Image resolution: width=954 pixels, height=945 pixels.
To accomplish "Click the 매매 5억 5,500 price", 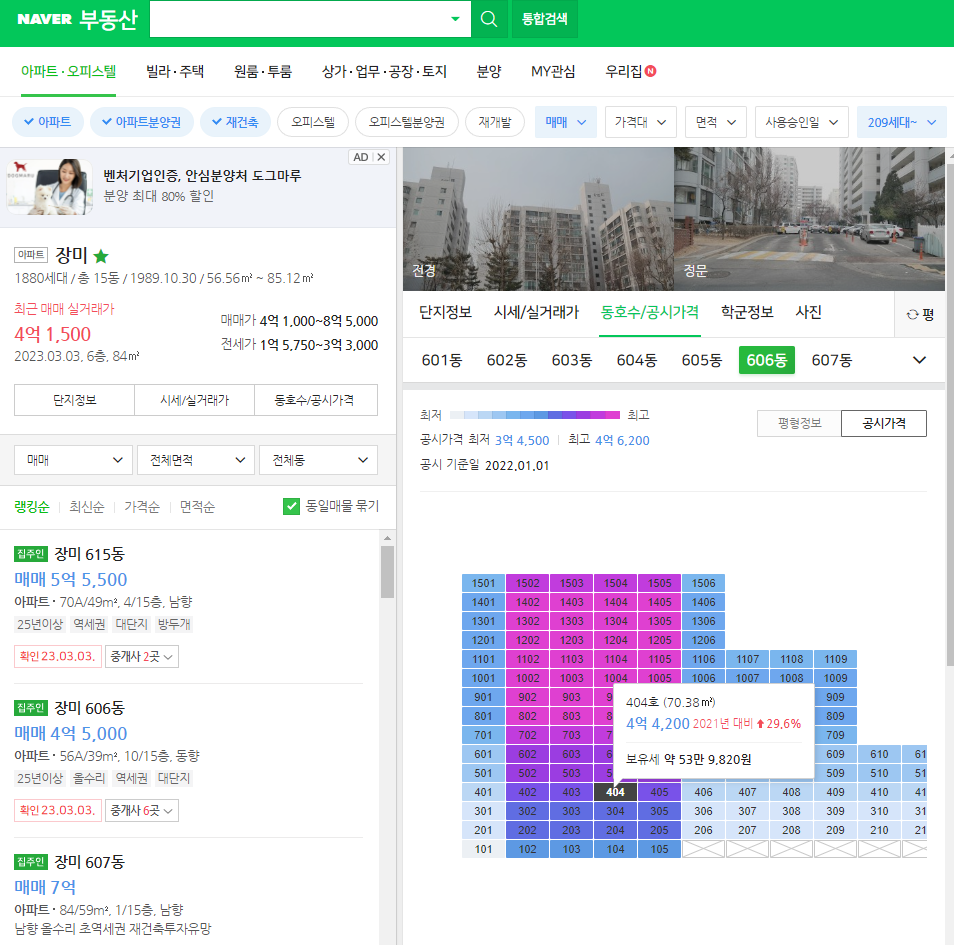I will coord(71,579).
